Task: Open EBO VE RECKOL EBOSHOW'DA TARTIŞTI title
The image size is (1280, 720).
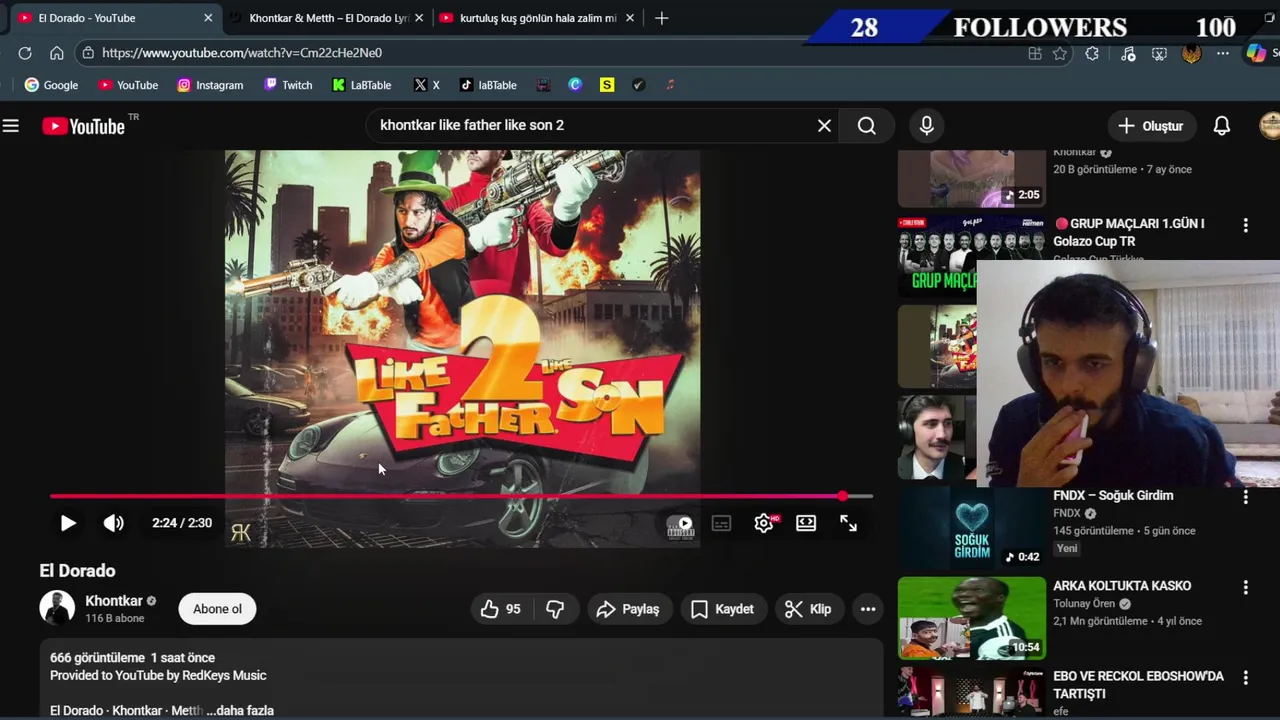Action: [x=1138, y=685]
